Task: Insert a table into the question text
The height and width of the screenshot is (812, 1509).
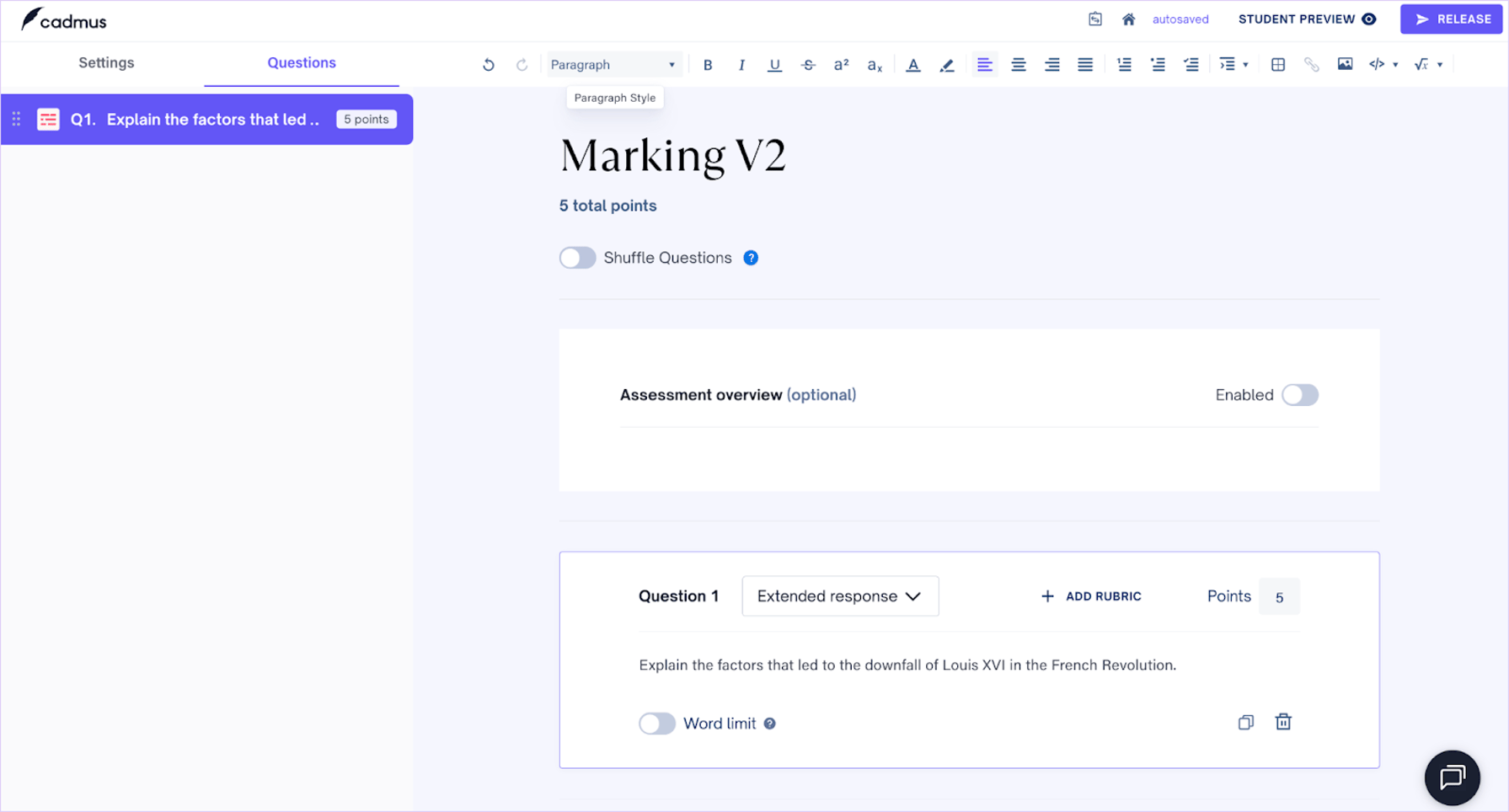Action: (x=1278, y=64)
